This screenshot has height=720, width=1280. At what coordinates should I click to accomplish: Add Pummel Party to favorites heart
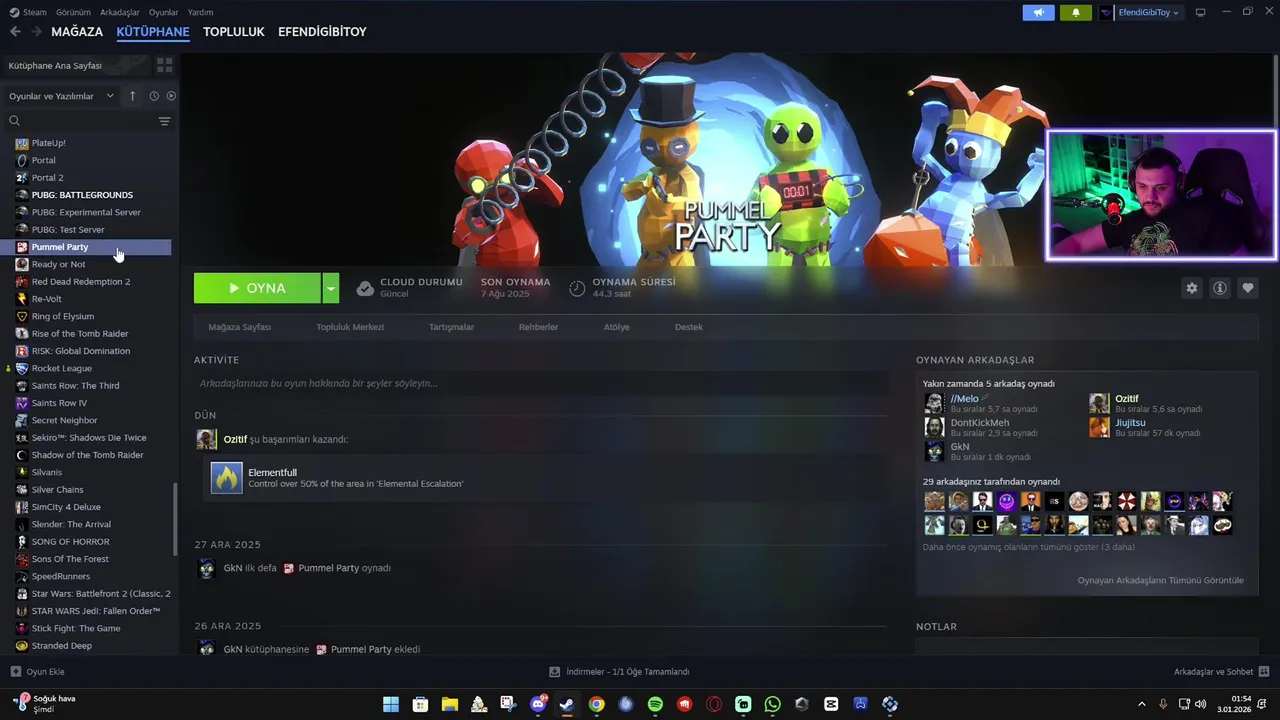(1247, 288)
